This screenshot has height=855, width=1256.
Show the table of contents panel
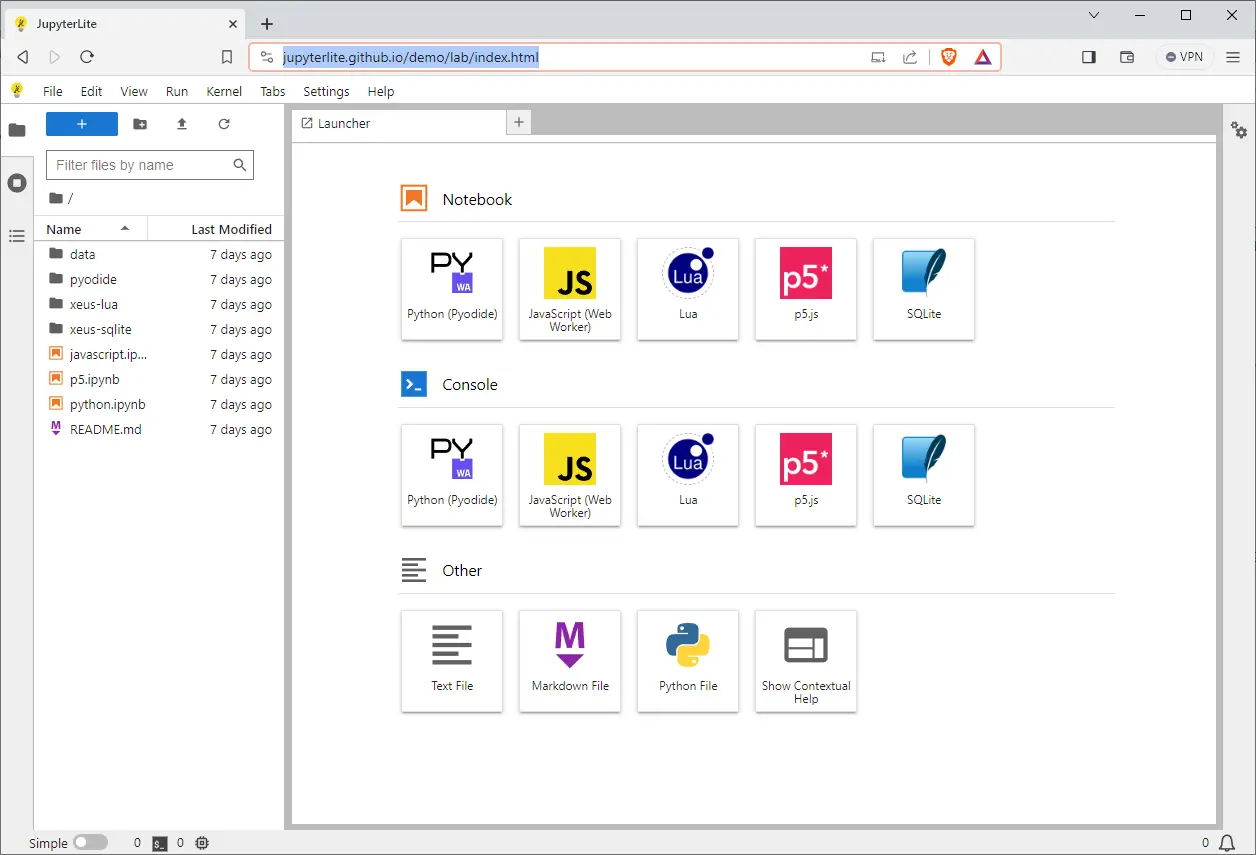17,236
